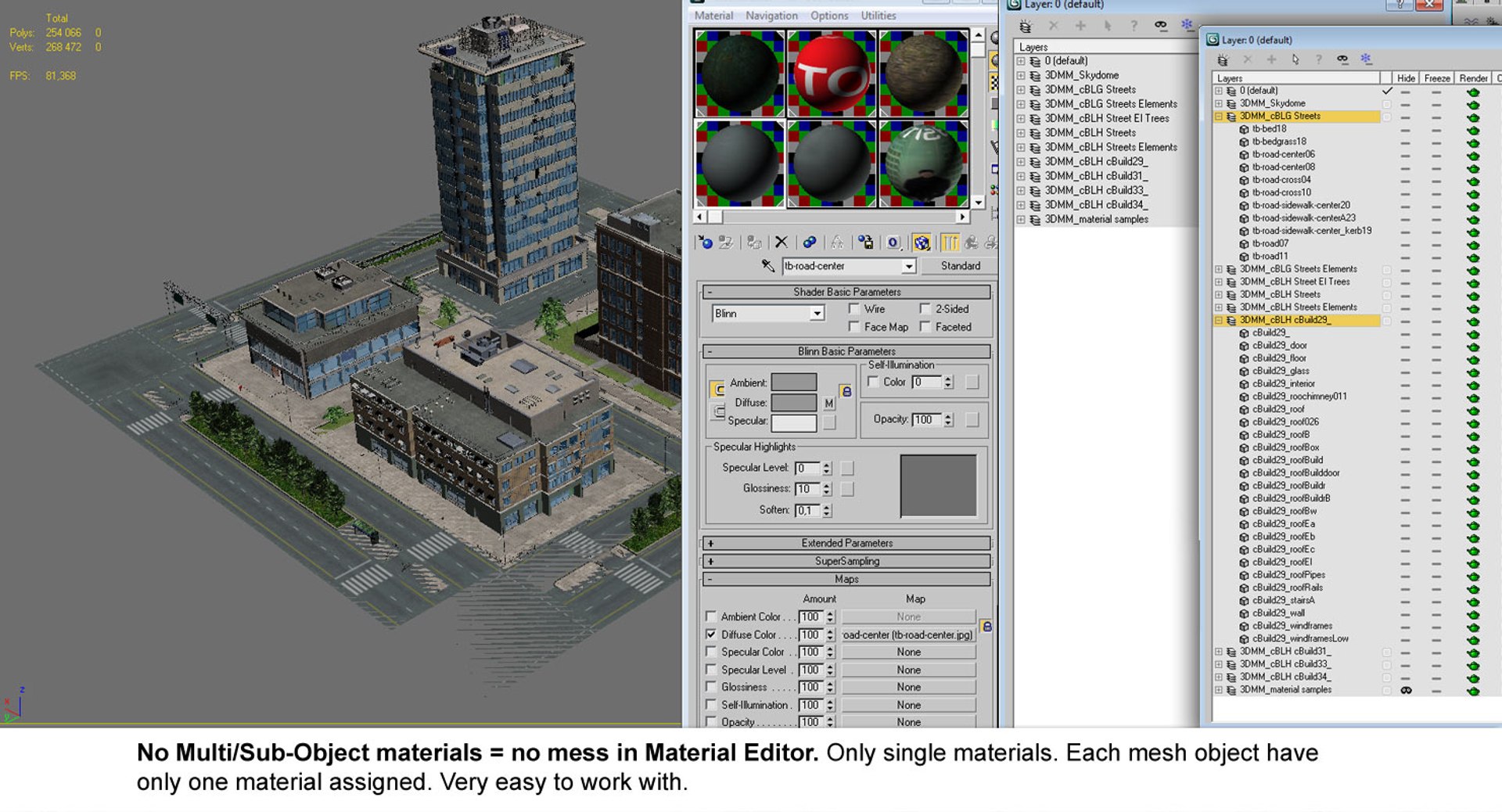Click the Ambient color swatch
The width and height of the screenshot is (1502, 812).
(793, 383)
